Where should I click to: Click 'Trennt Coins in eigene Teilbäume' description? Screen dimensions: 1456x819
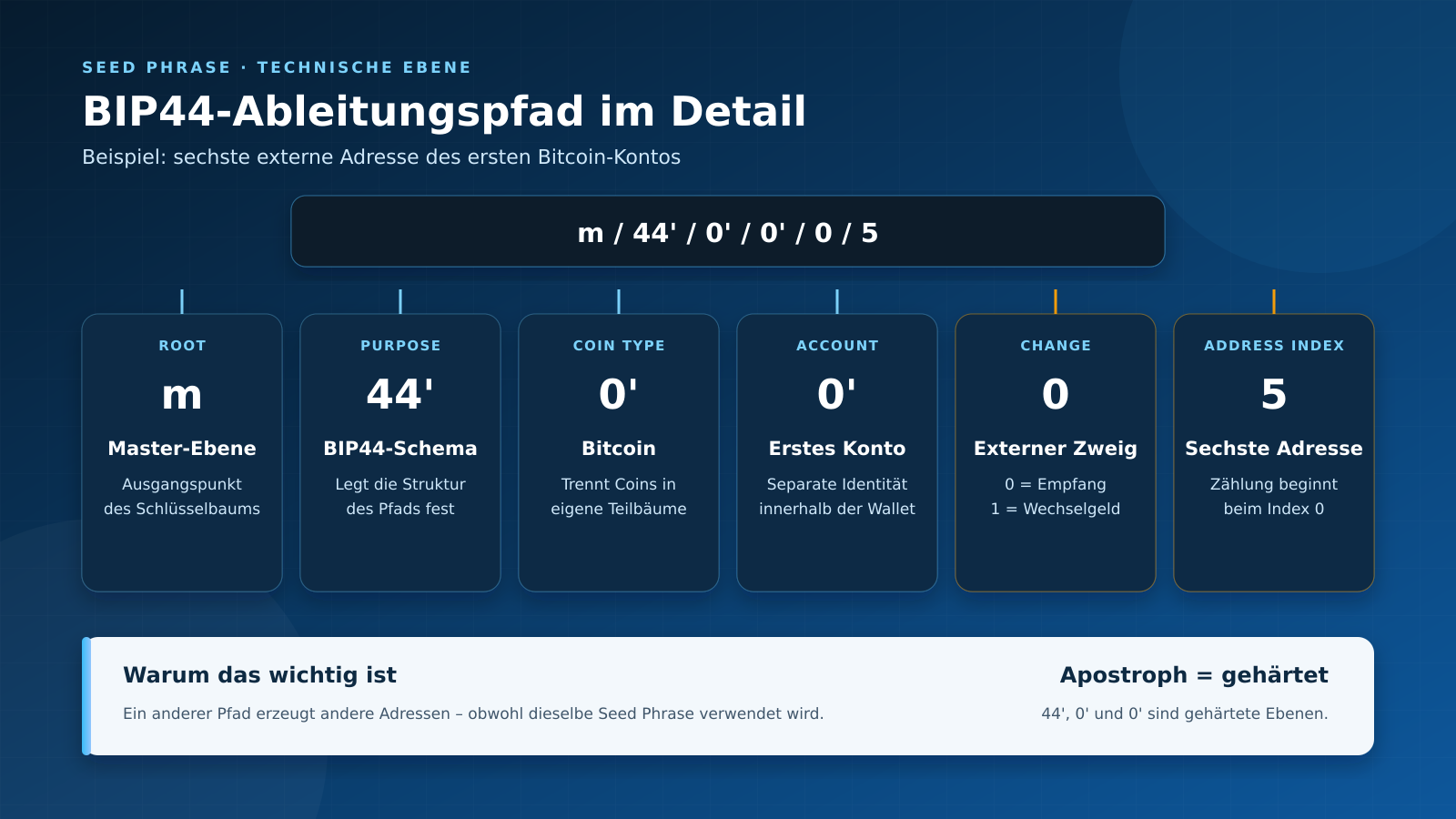click(619, 497)
